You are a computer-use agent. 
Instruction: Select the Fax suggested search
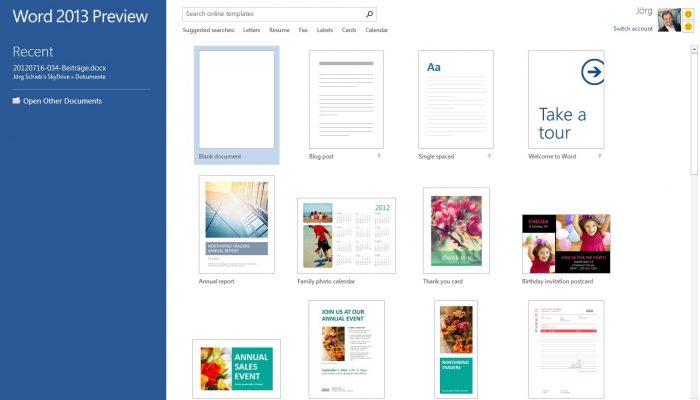(x=303, y=30)
